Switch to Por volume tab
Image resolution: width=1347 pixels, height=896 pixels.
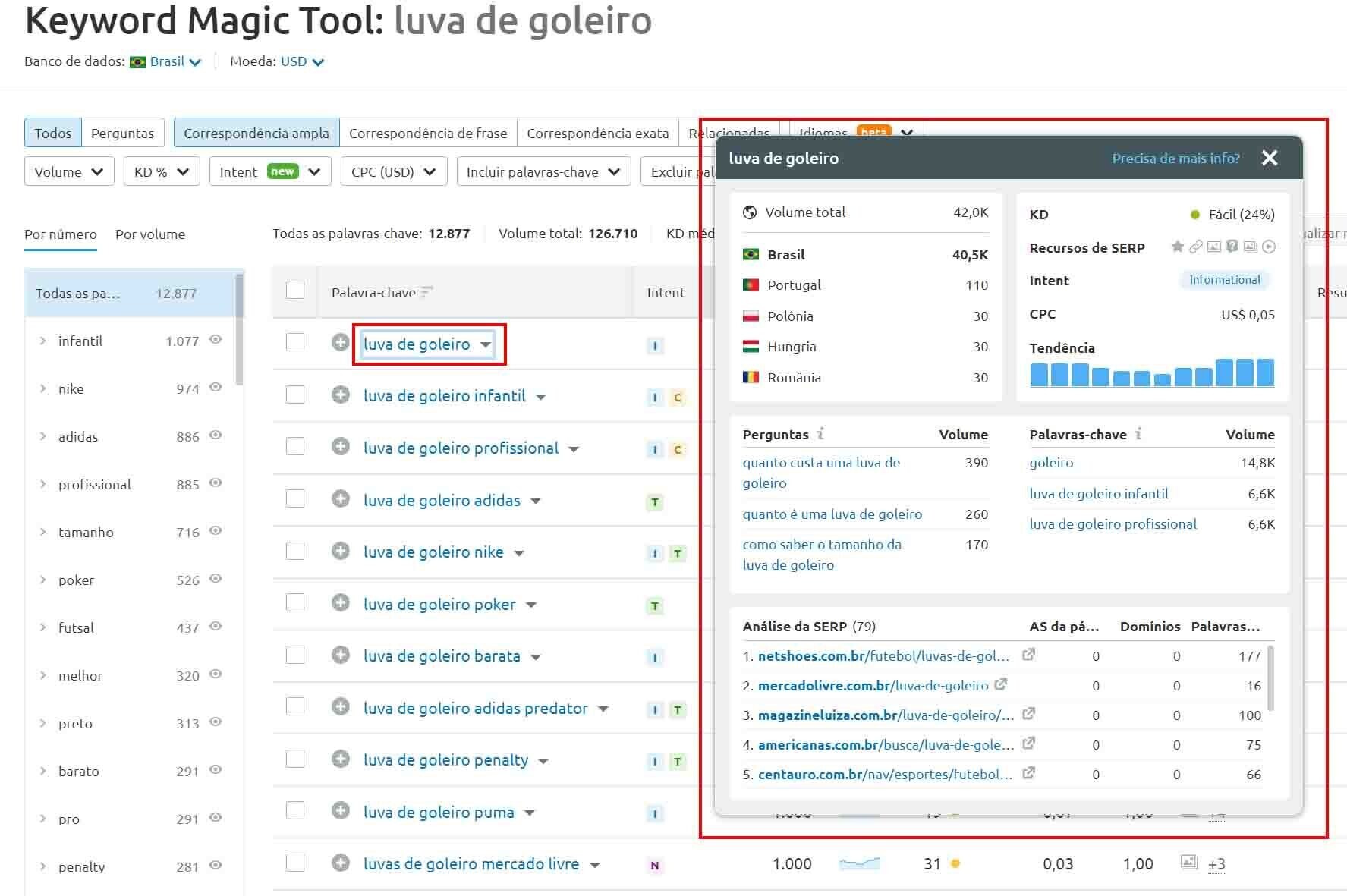click(150, 234)
